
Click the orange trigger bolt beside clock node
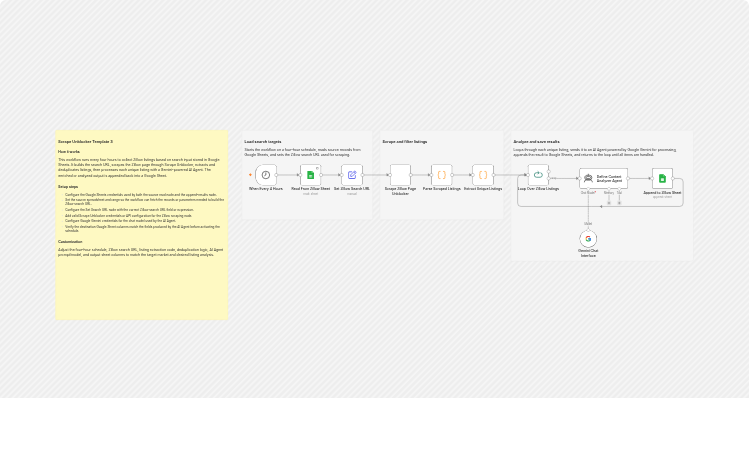point(250,175)
